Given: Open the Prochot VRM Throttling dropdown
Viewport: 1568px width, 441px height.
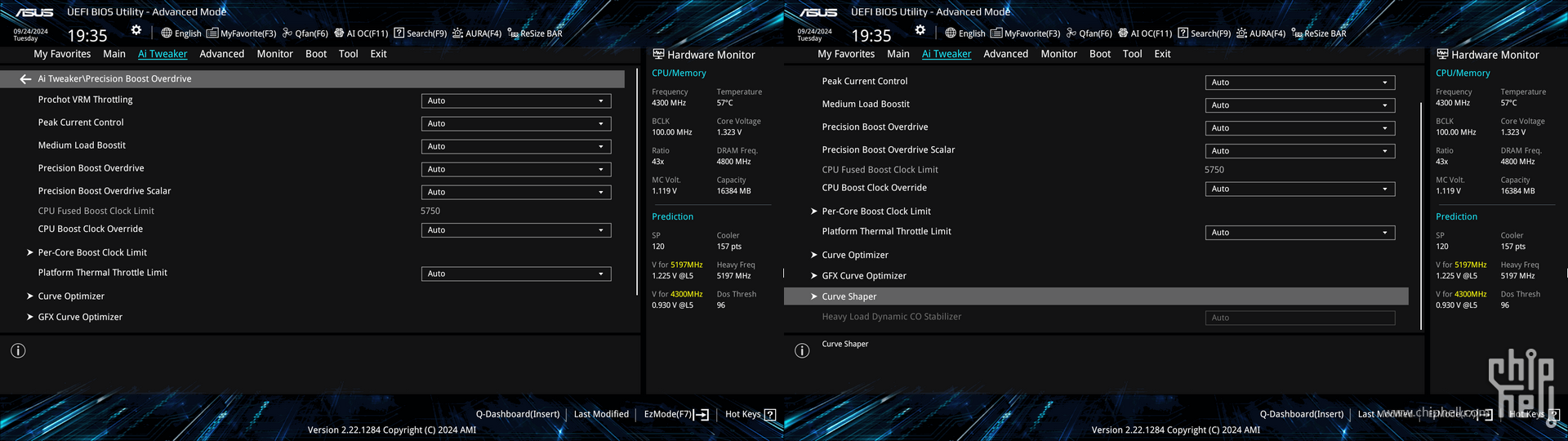Looking at the screenshot, I should [x=516, y=101].
